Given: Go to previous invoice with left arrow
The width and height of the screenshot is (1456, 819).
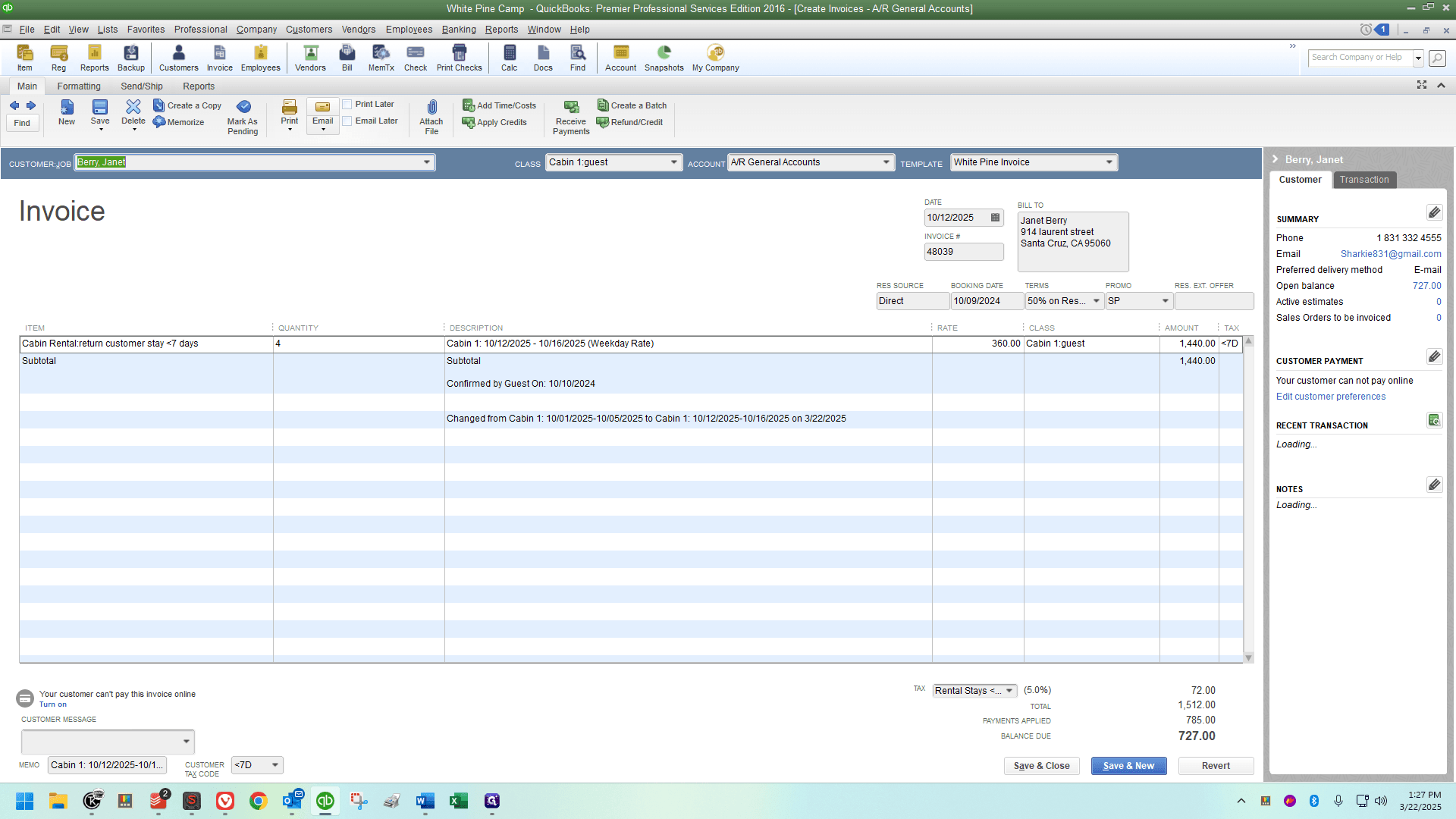Looking at the screenshot, I should pos(14,105).
